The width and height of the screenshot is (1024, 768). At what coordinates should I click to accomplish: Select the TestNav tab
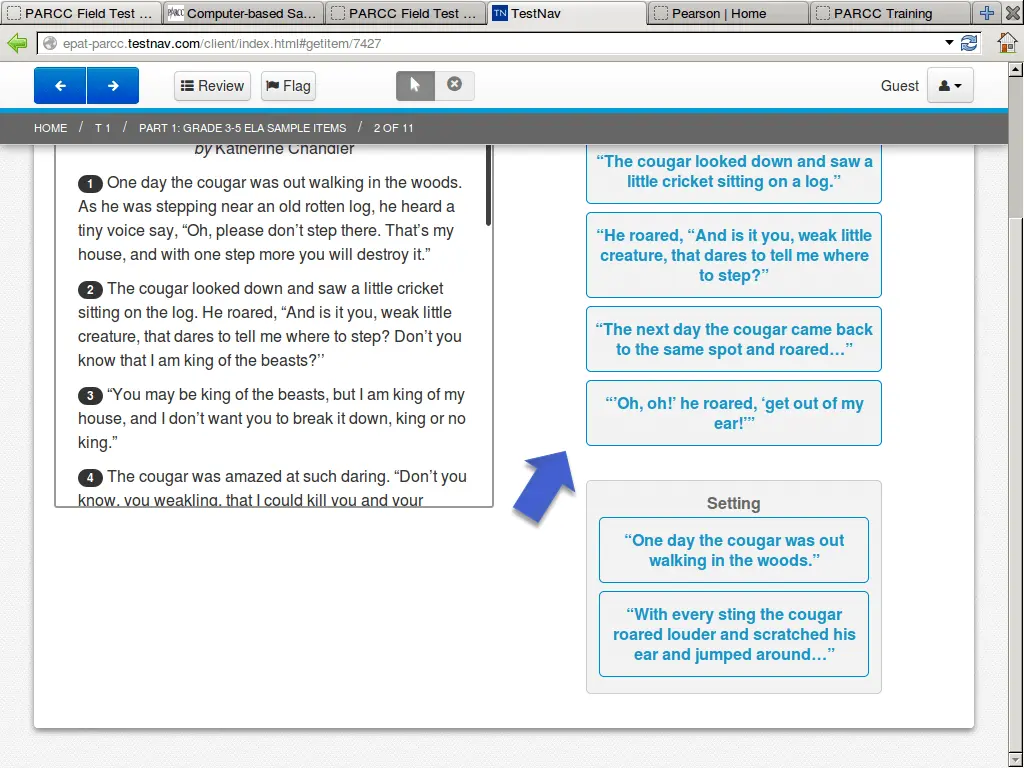(x=566, y=13)
